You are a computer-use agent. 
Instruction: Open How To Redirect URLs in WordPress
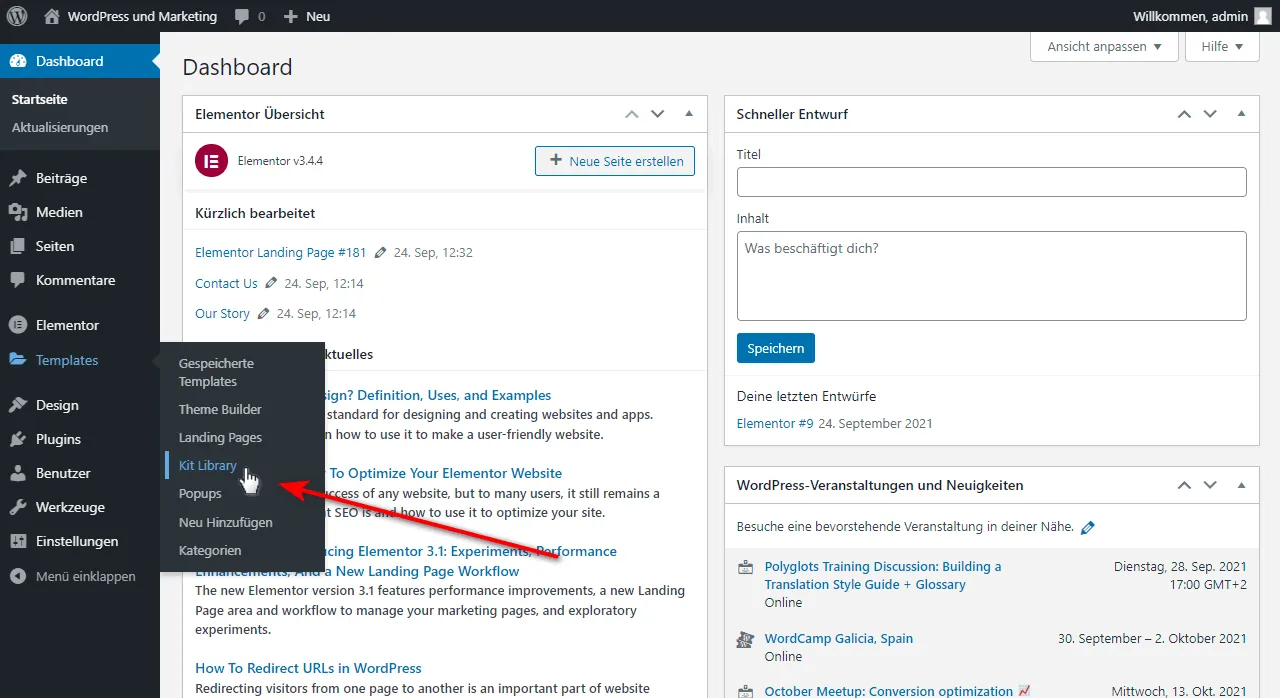click(308, 668)
